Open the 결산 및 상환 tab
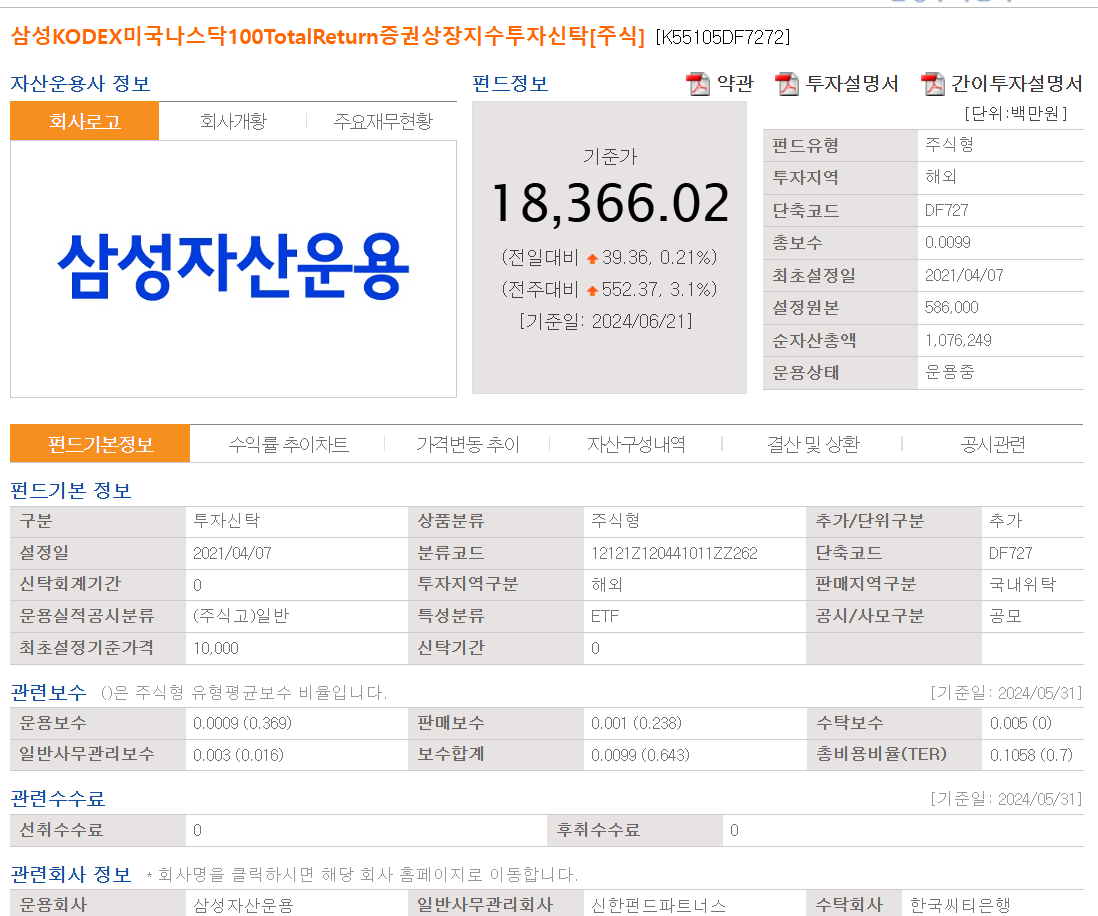 coord(813,444)
